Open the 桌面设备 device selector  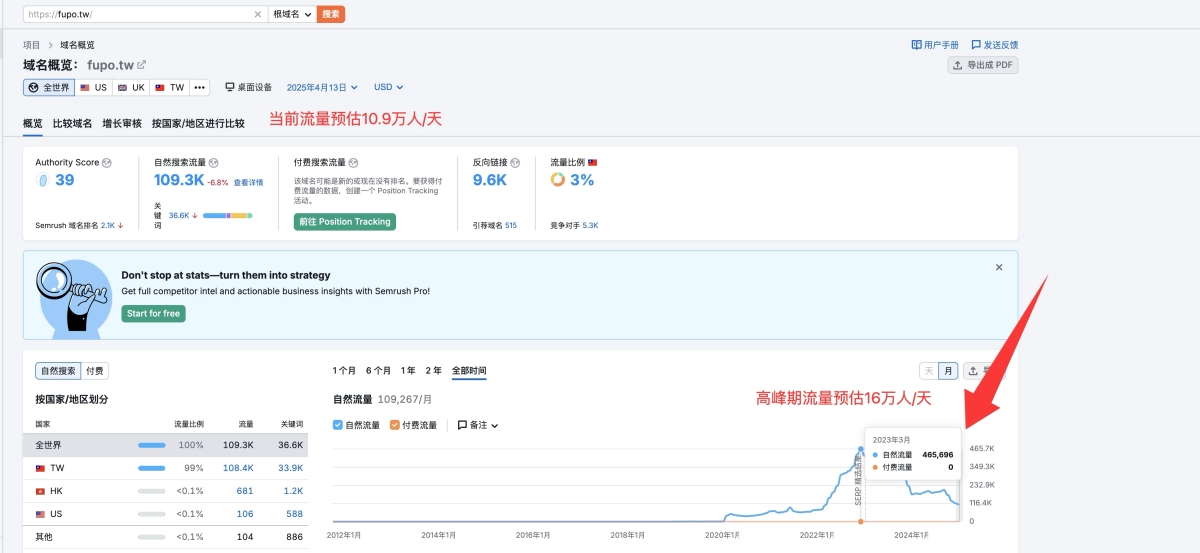(248, 87)
